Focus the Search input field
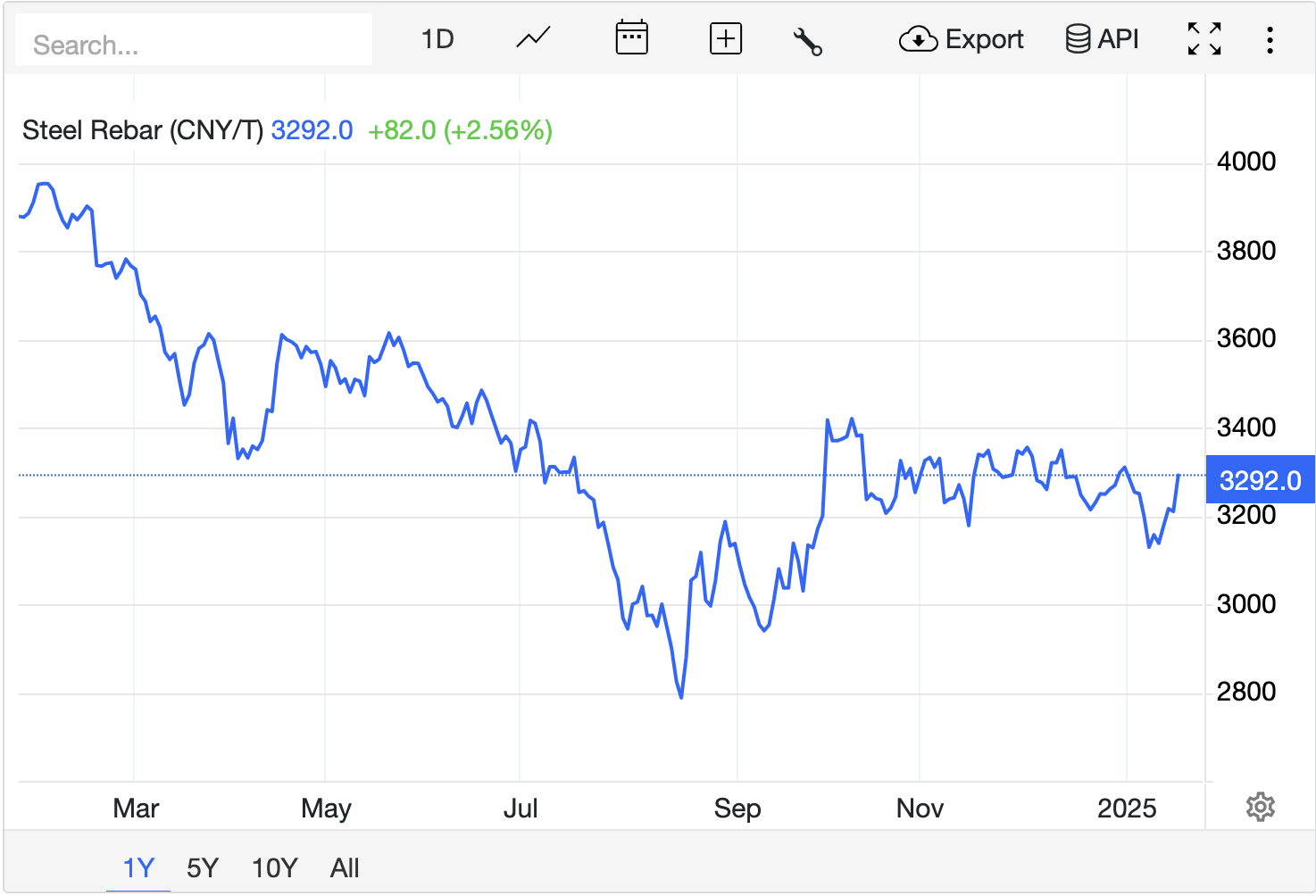The height and width of the screenshot is (896, 1316). click(194, 44)
